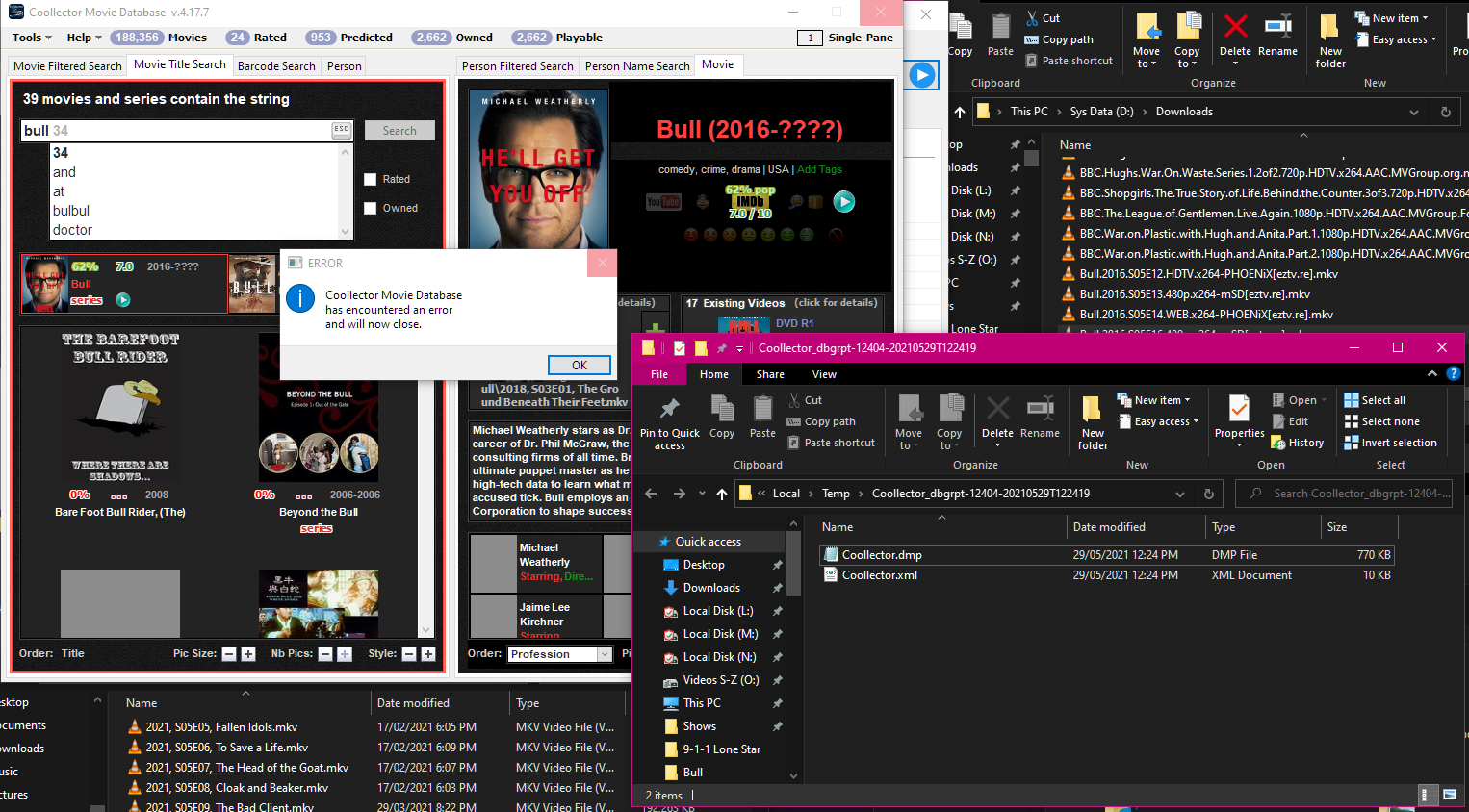Switch to the large icons view toggle in status bar

[1449, 795]
